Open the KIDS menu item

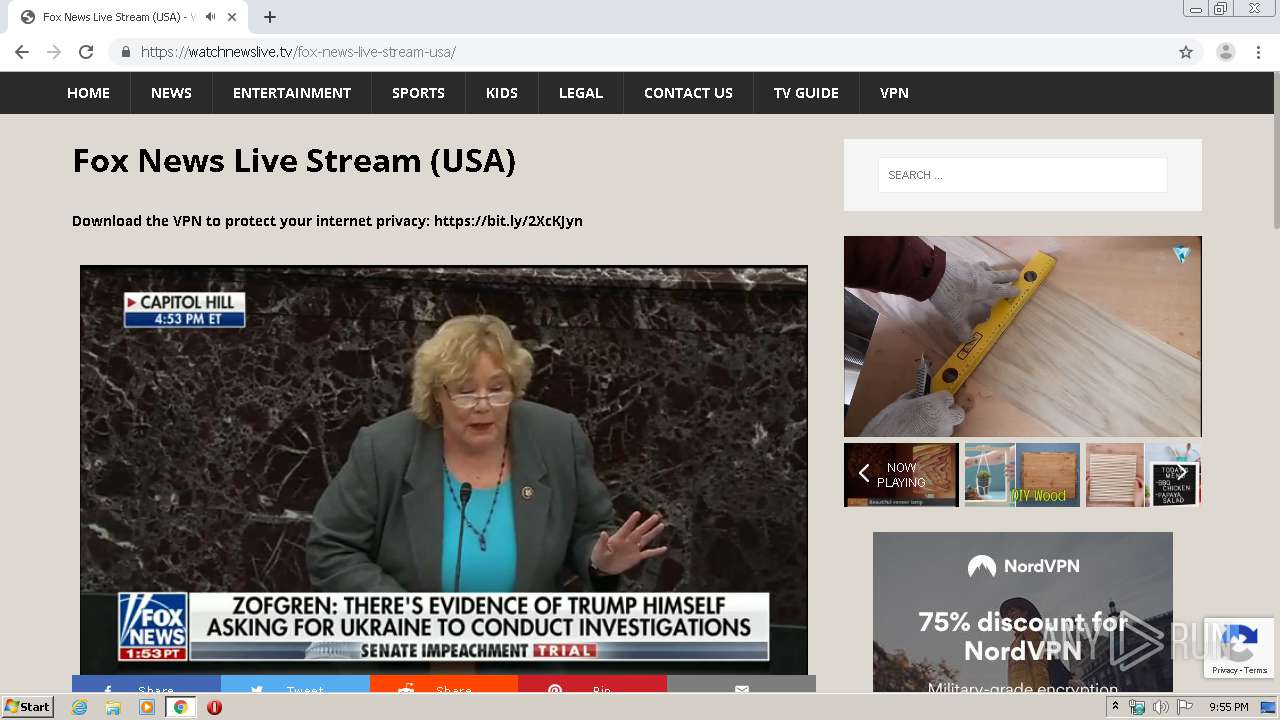click(502, 93)
